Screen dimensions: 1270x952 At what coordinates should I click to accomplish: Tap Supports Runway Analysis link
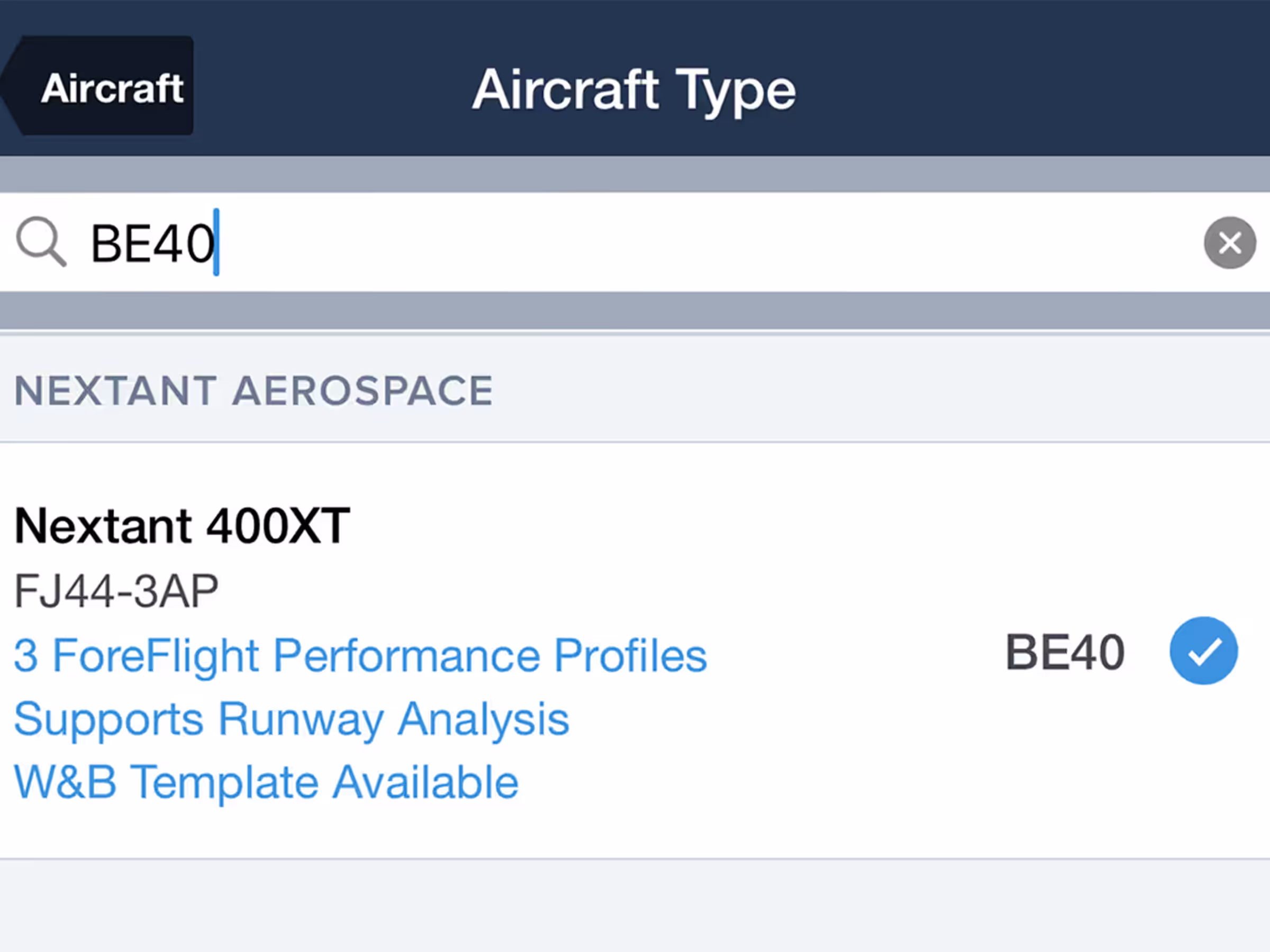tap(292, 719)
